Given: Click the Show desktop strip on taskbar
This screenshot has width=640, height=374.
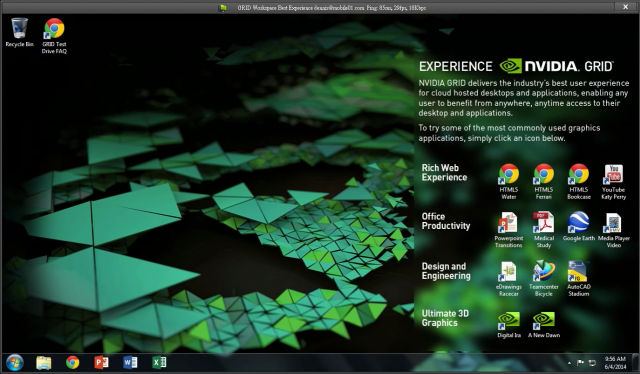Looking at the screenshot, I should (x=635, y=363).
